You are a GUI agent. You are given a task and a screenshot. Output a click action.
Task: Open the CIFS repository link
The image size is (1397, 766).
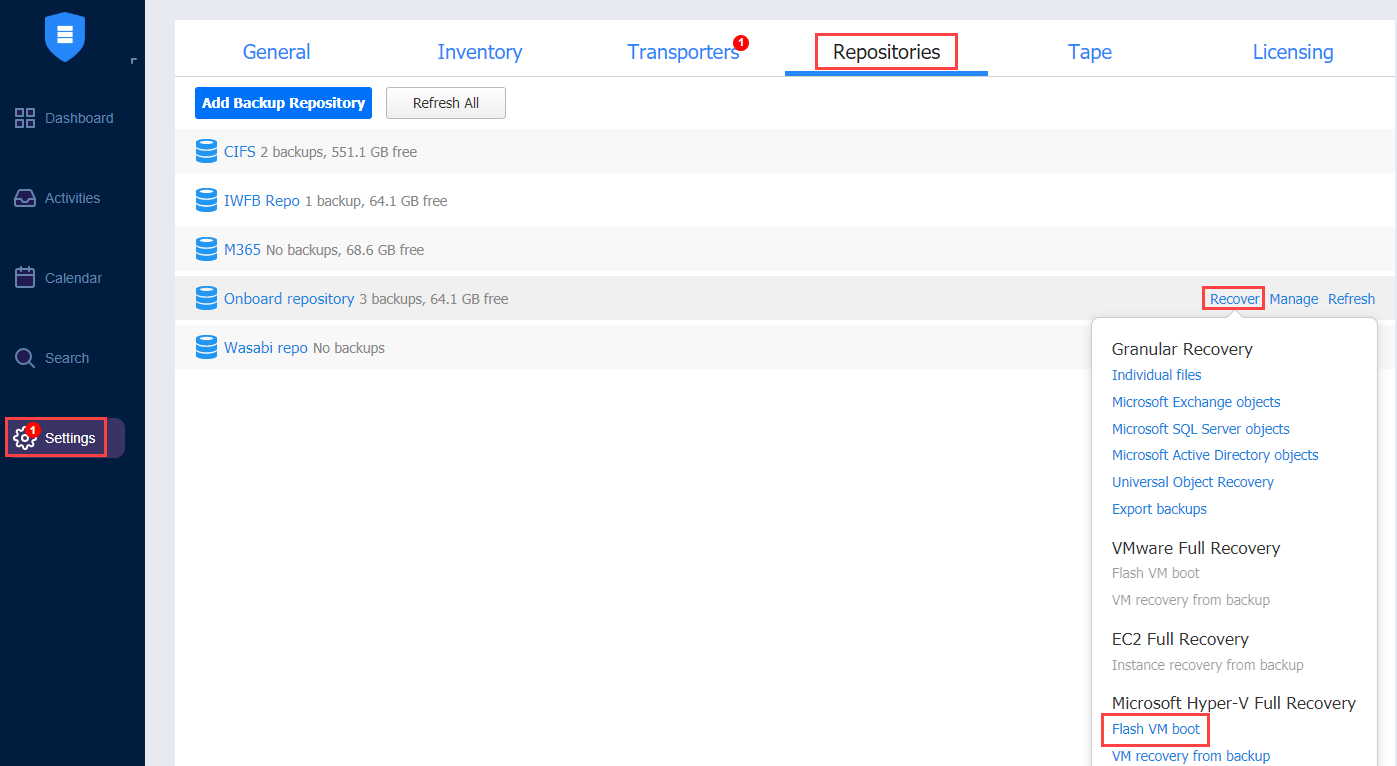[x=240, y=152]
